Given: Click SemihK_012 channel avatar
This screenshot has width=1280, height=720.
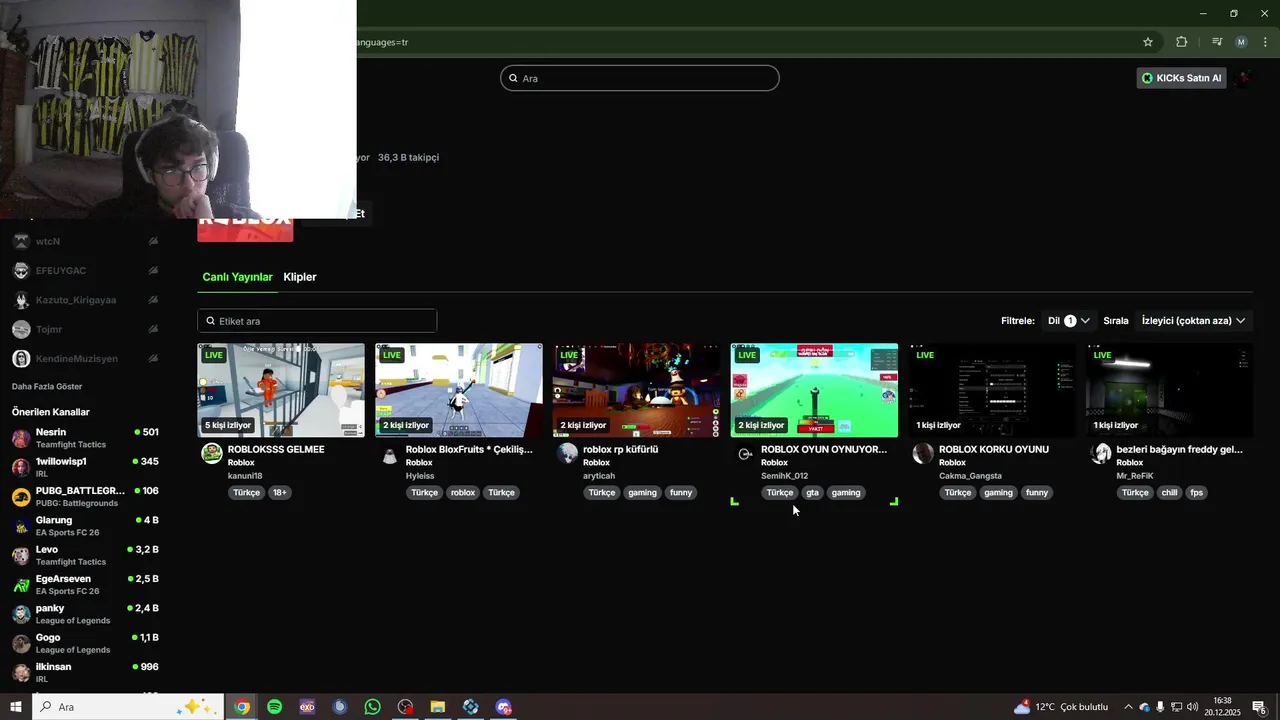Looking at the screenshot, I should pyautogui.click(x=745, y=454).
